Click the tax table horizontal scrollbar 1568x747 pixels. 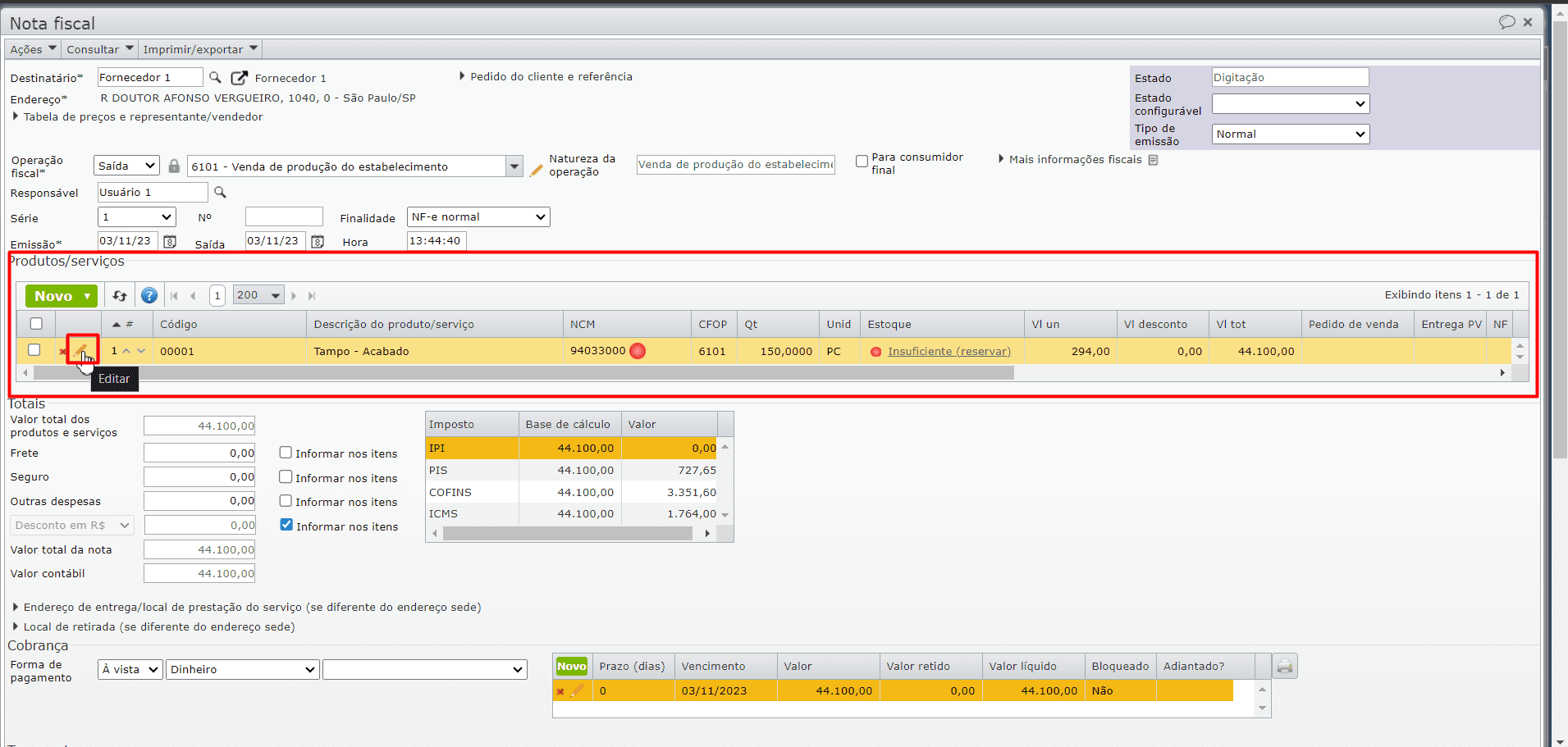pos(568,534)
